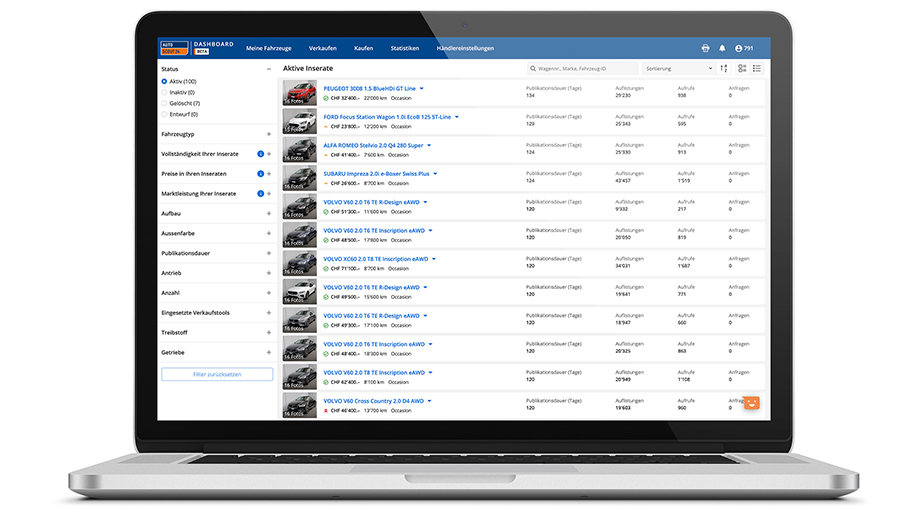Expand the Aufbau filter
Image resolution: width=920 pixels, height=510 pixels.
tap(269, 214)
